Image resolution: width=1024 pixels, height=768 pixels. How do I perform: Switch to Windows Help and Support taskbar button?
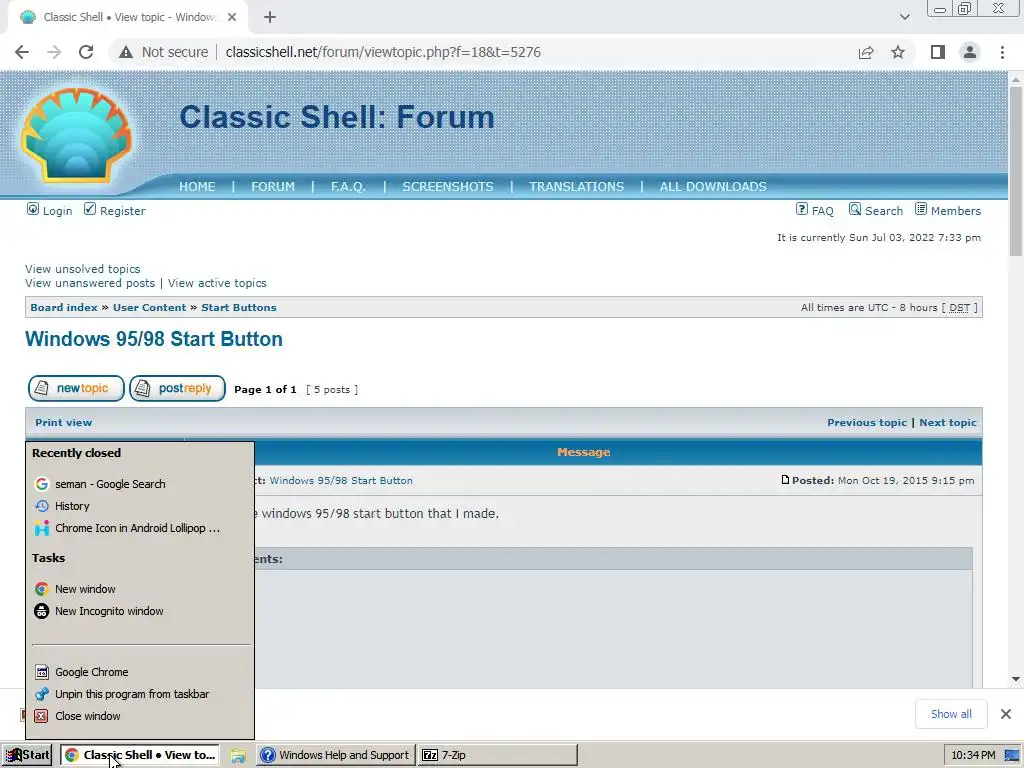[336, 755]
